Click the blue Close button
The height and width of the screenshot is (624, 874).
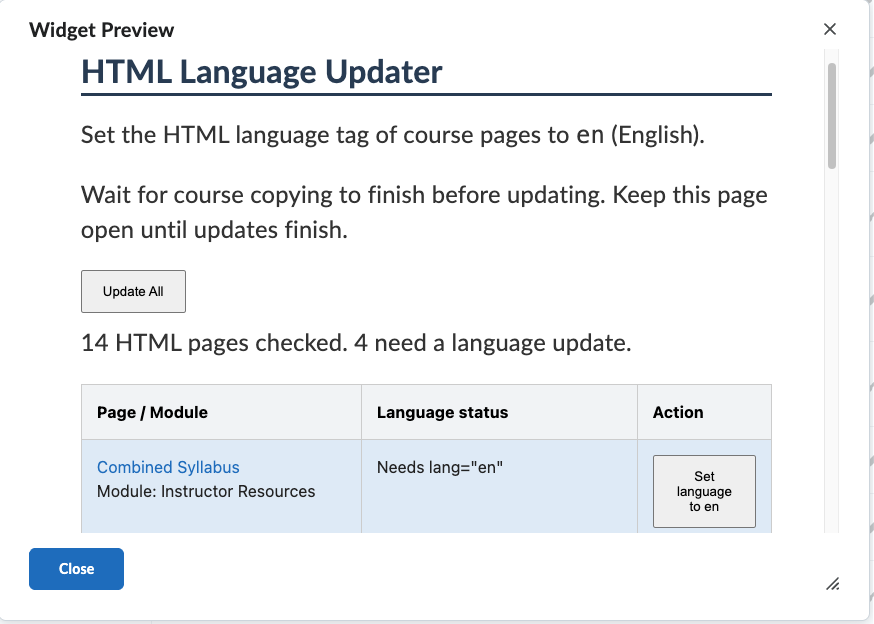[x=76, y=569]
